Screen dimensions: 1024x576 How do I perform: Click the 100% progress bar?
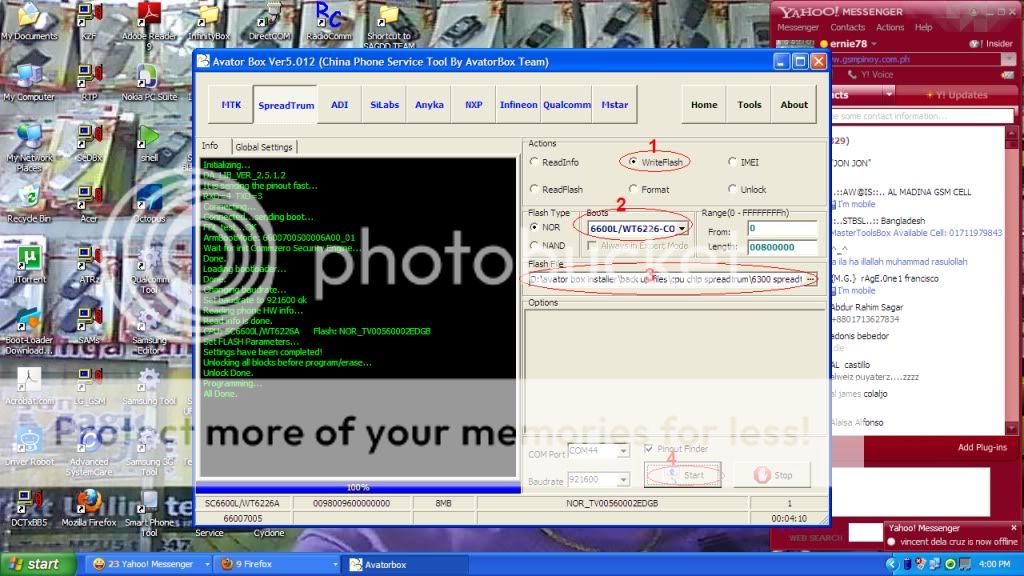coord(358,487)
